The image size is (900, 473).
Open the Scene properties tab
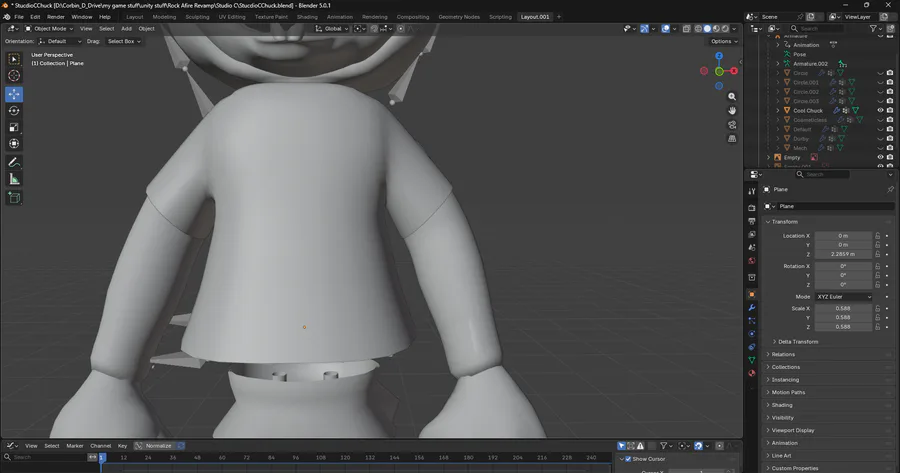click(x=752, y=247)
